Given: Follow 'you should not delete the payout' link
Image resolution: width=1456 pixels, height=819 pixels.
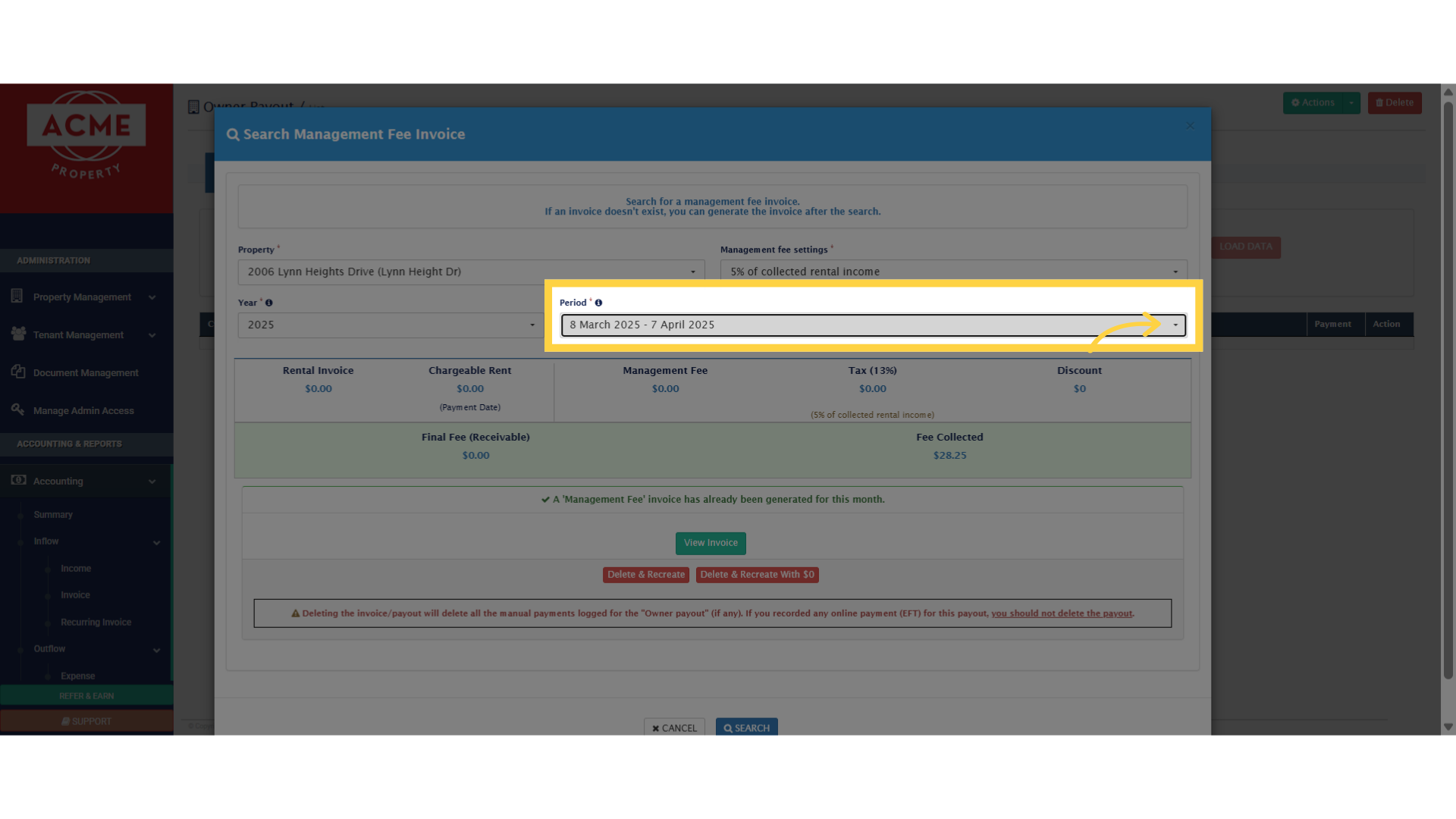Looking at the screenshot, I should [x=1062, y=613].
